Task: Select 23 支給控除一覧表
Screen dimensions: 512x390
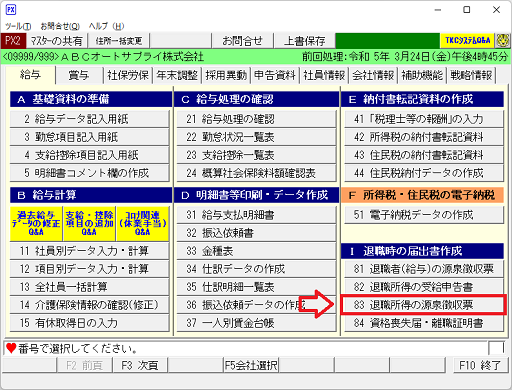Action: (x=256, y=155)
